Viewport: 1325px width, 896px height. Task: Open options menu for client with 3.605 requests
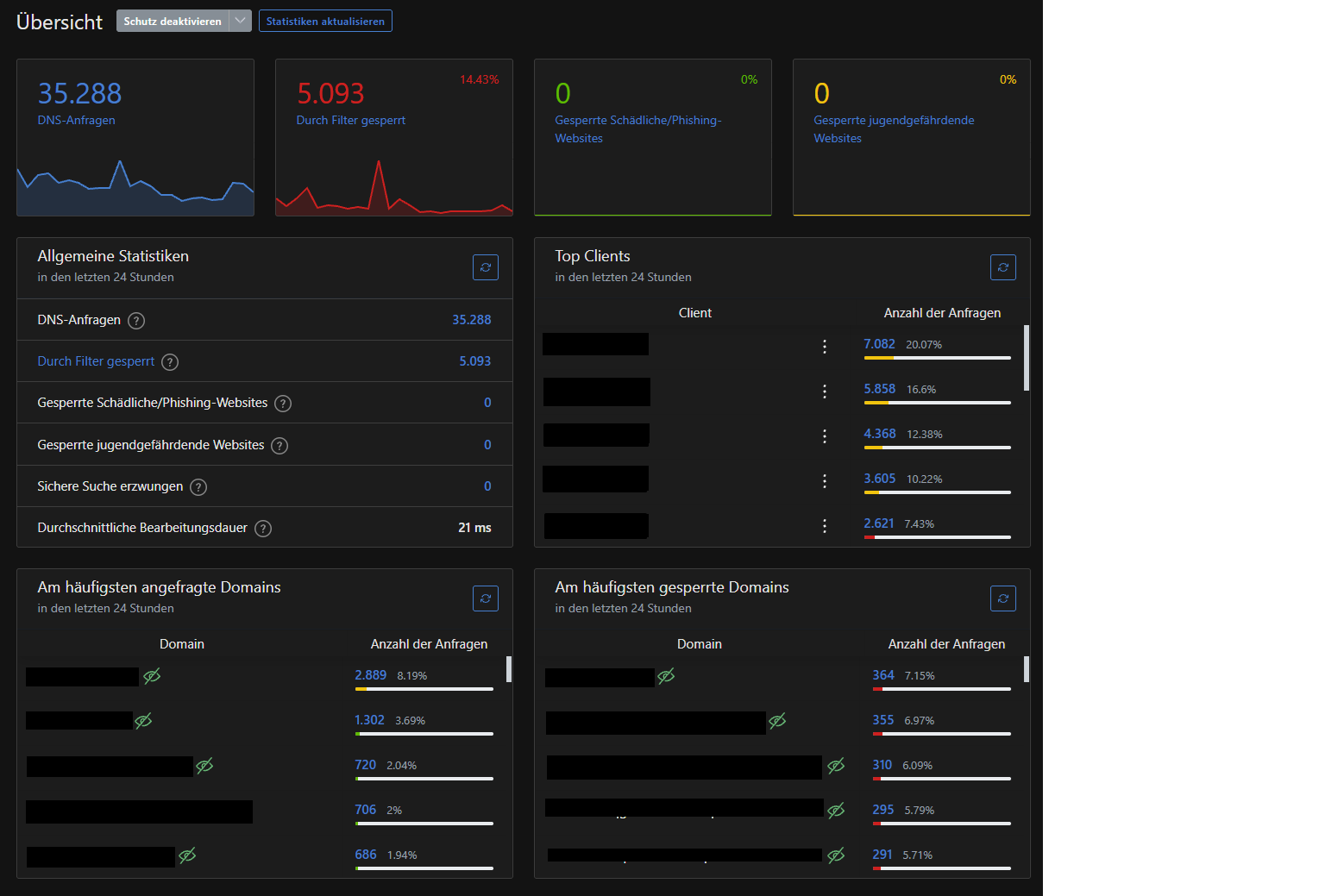(x=825, y=480)
